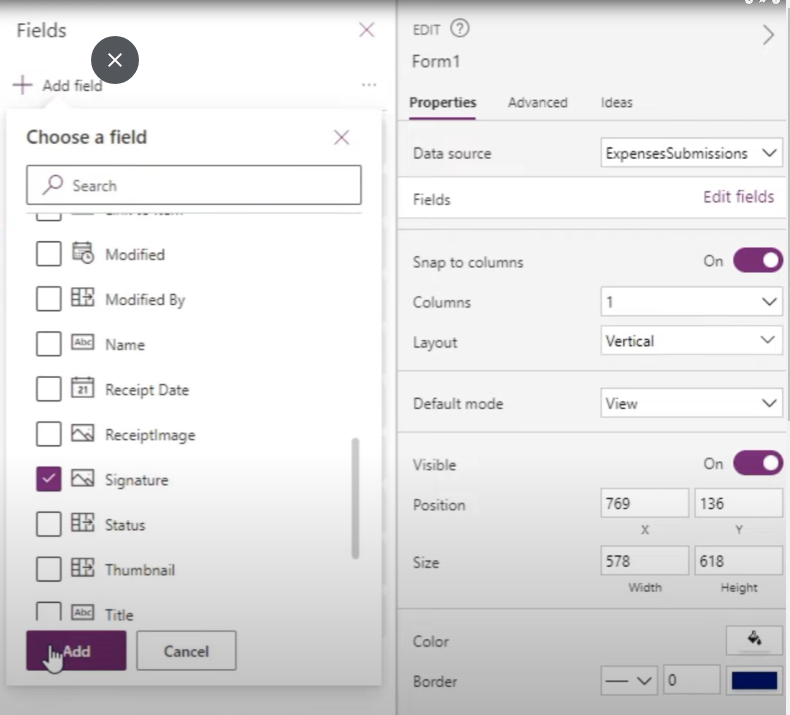The width and height of the screenshot is (790, 715).
Task: Check the Modified By field checkbox
Action: click(49, 299)
